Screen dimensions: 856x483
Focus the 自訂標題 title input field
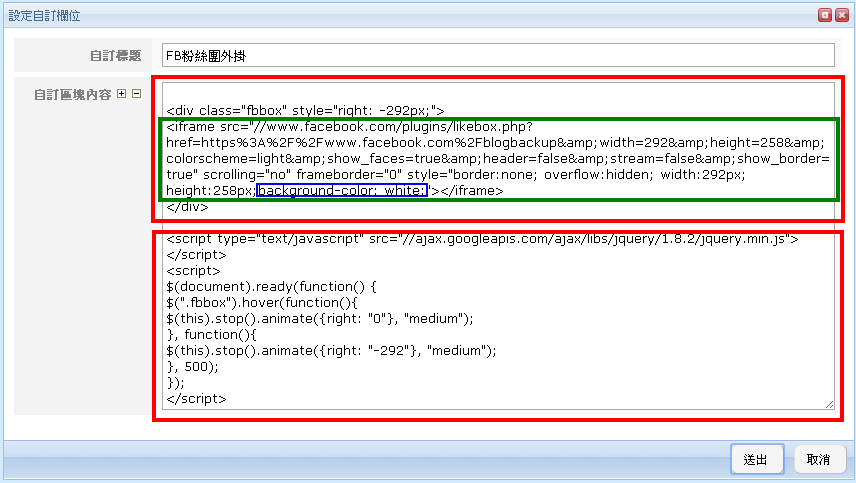coord(498,56)
